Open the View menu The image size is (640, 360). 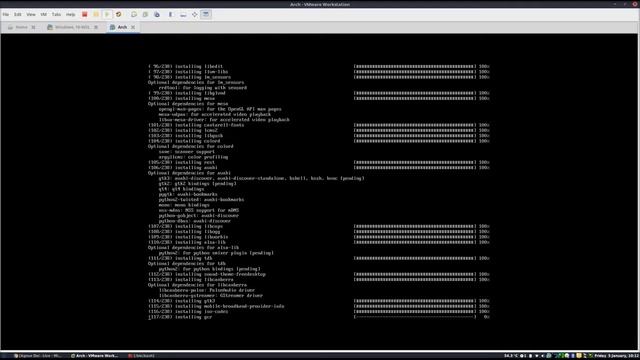tap(31, 14)
